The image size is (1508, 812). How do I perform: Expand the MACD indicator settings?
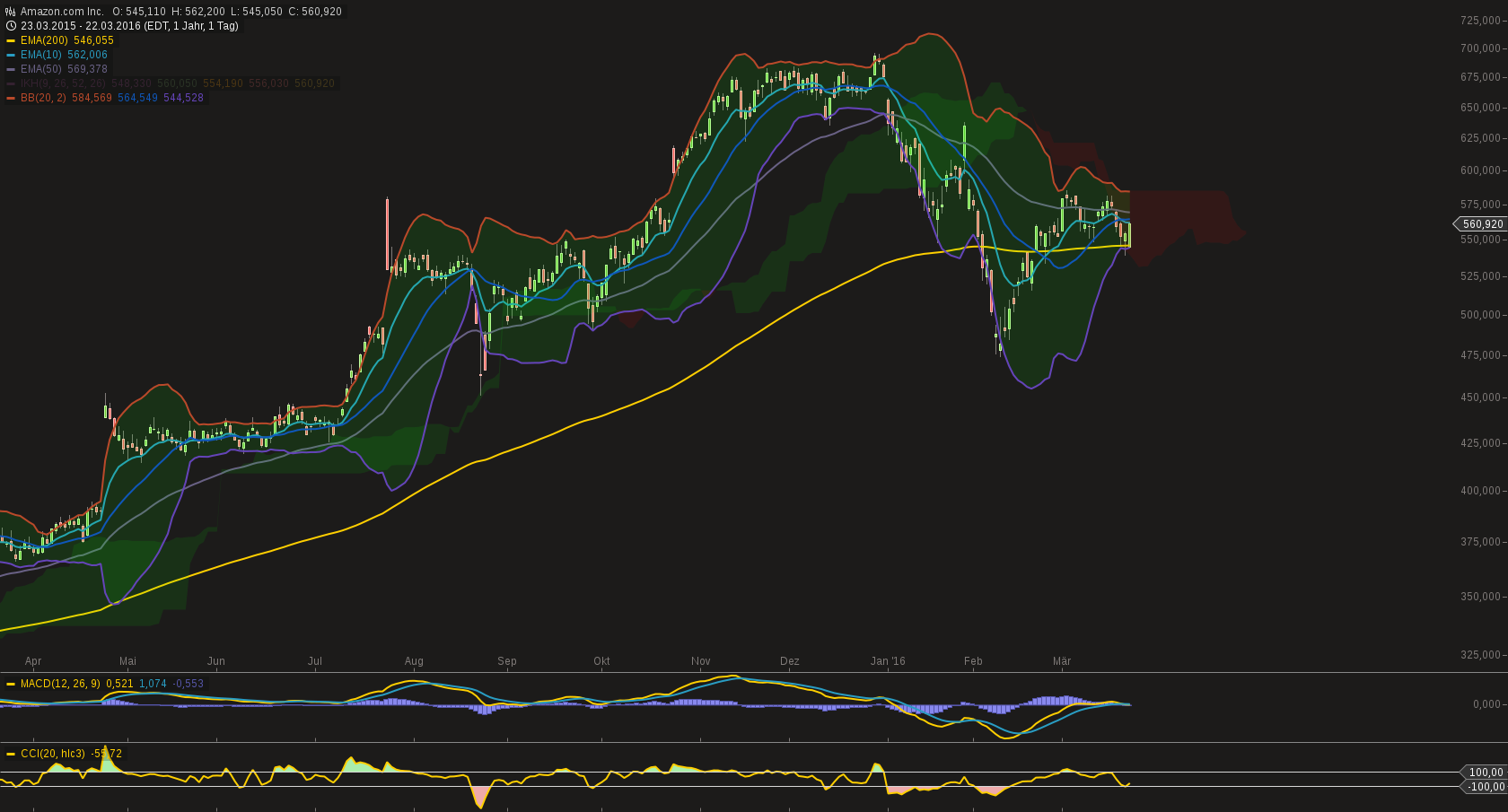[x=61, y=684]
